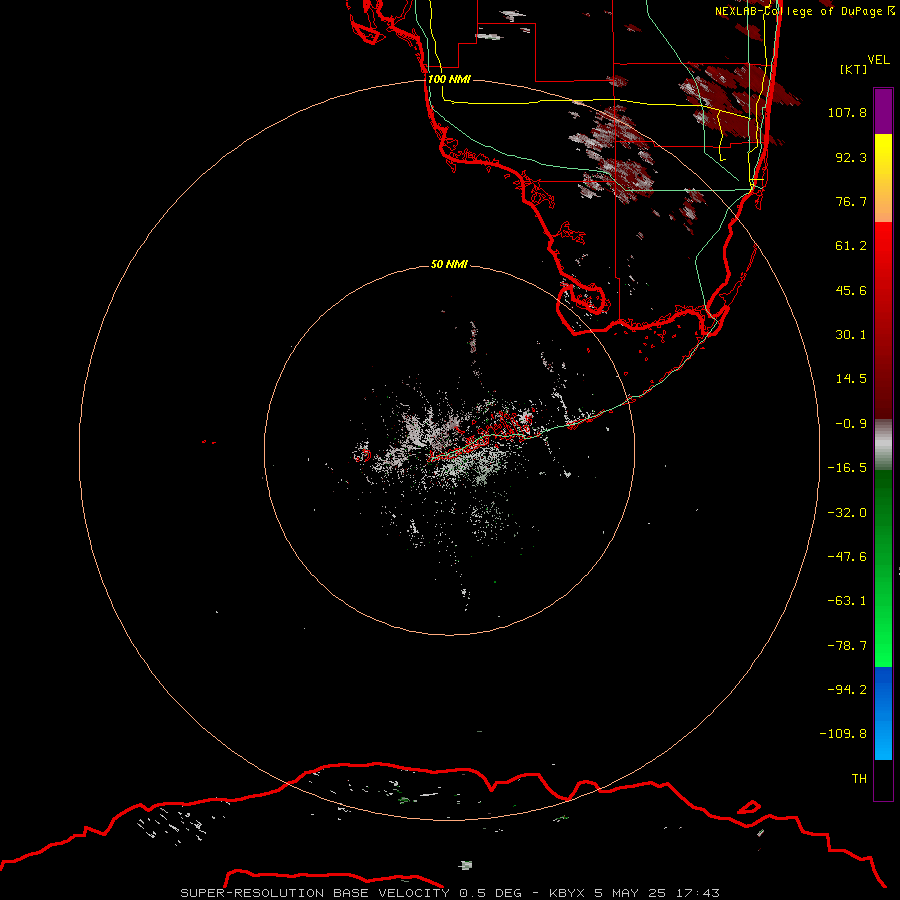Select the 61.2 value on velocity scale
The width and height of the screenshot is (900, 900).
tap(851, 246)
